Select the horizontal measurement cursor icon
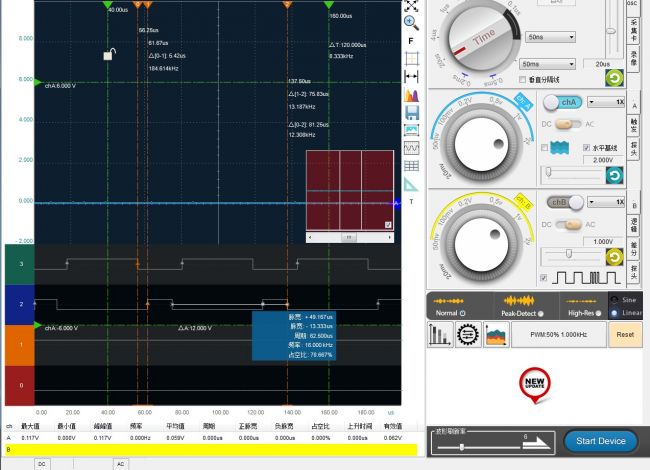 coord(411,76)
